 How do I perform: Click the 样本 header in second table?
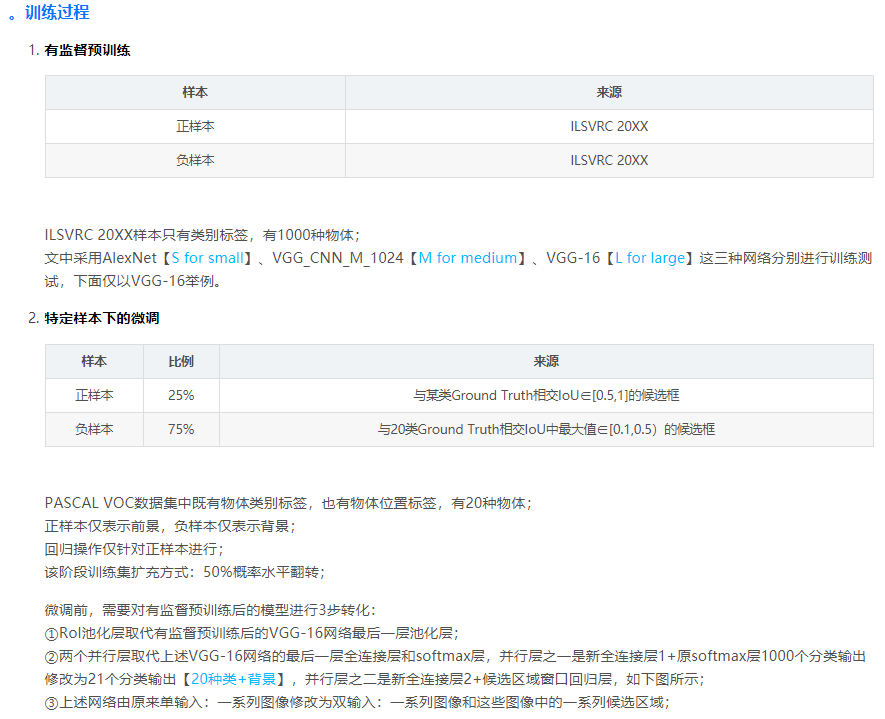(94, 361)
